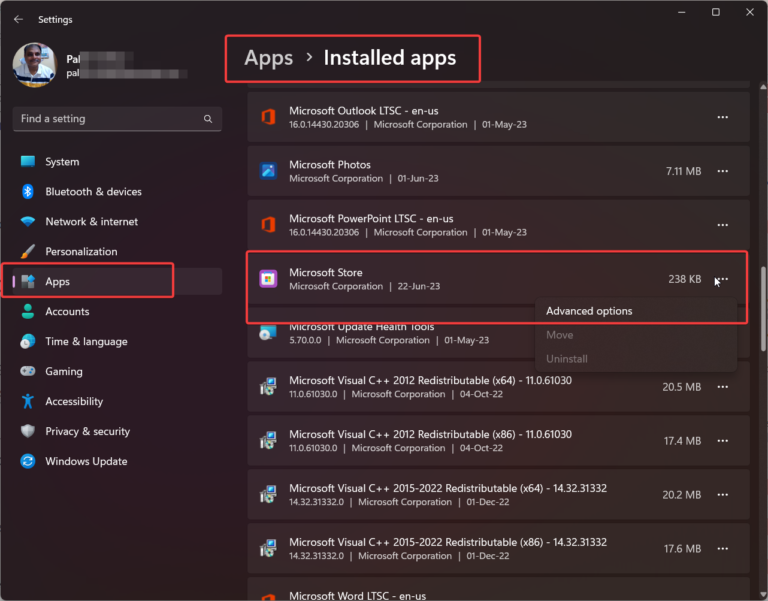Click the Accessibility figure icon
Image resolution: width=768 pixels, height=601 pixels.
tap(28, 401)
